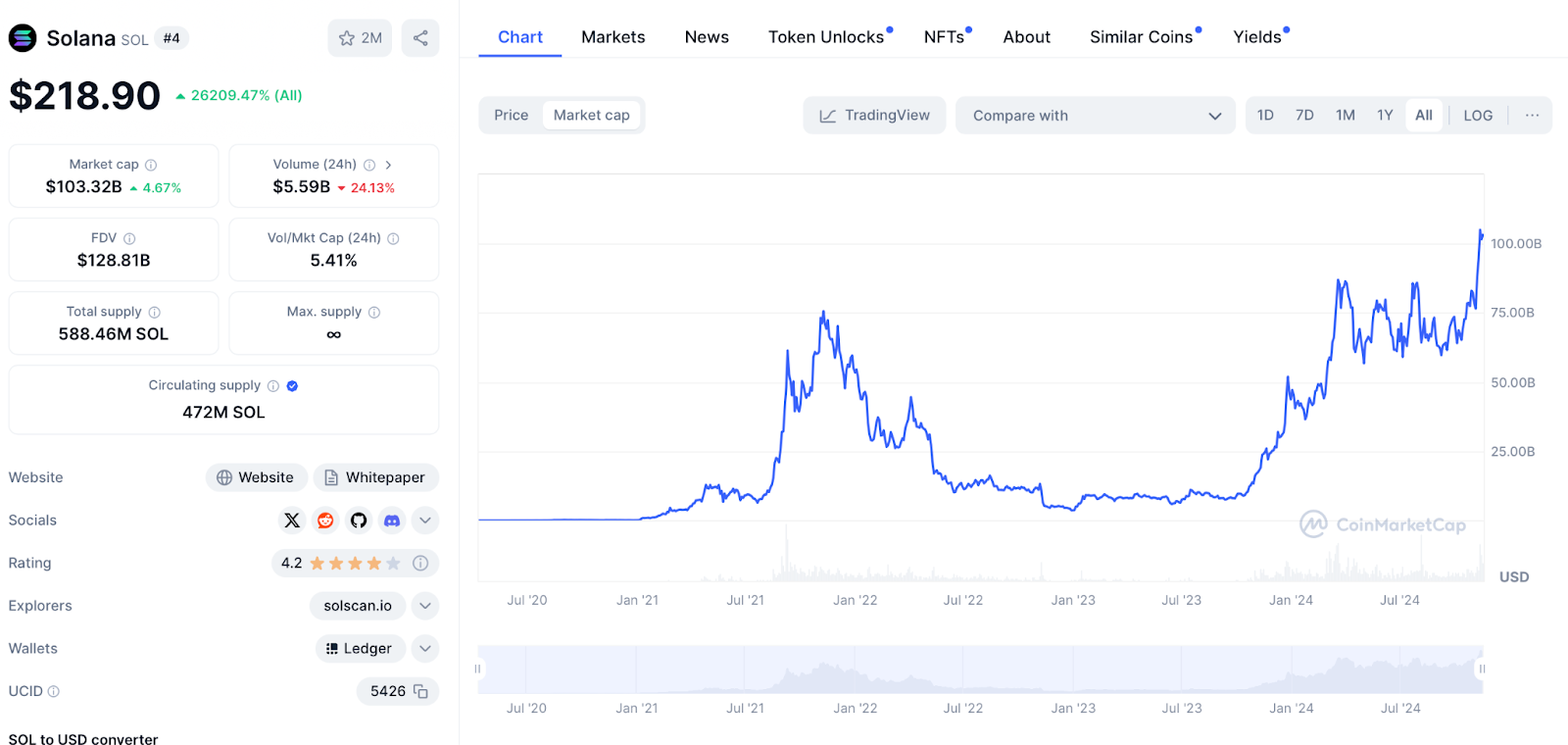
Task: Click the right range selector handle
Action: tap(1482, 669)
